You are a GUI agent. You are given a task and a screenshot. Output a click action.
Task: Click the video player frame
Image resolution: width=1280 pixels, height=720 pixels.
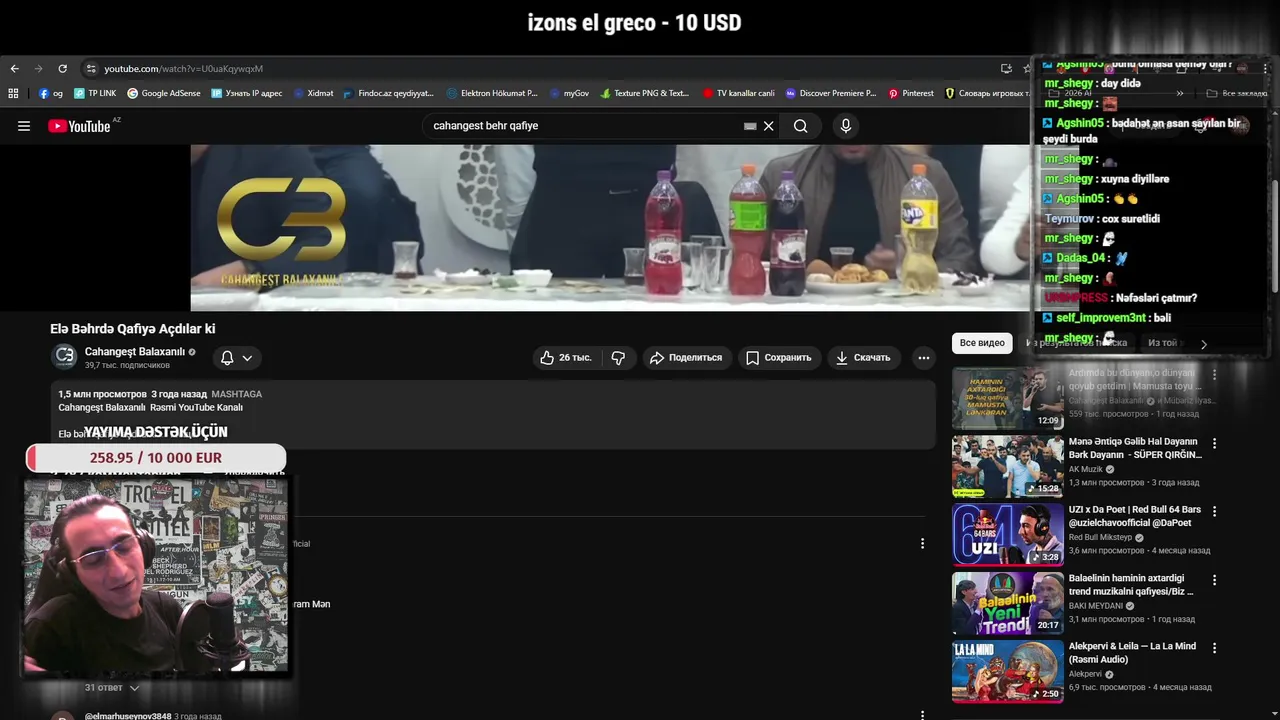(610, 228)
